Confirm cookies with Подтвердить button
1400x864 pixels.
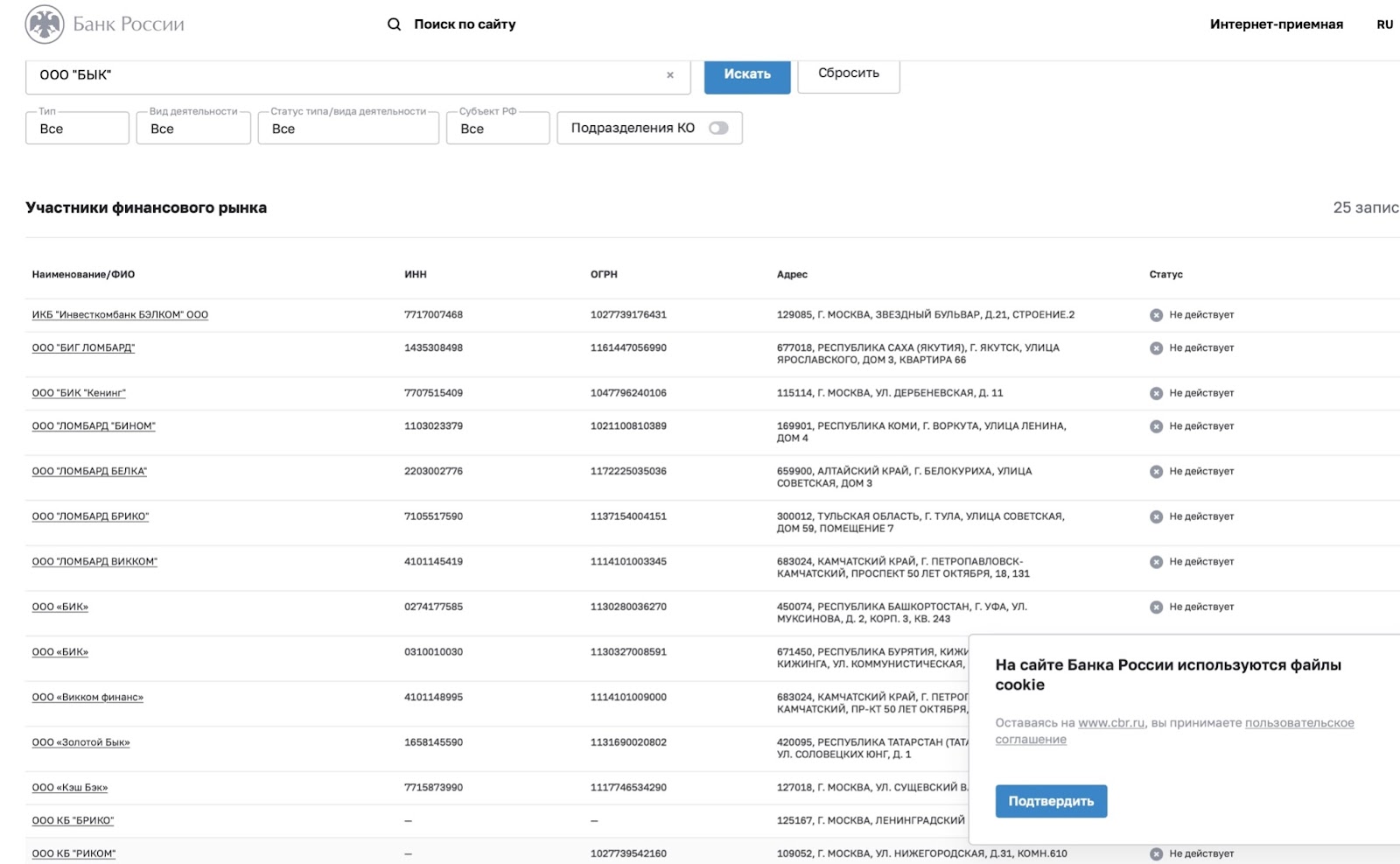[x=1051, y=801]
